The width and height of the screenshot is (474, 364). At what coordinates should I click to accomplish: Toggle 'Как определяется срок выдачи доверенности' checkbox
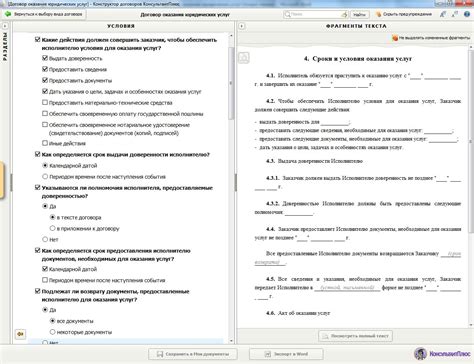tap(38, 154)
